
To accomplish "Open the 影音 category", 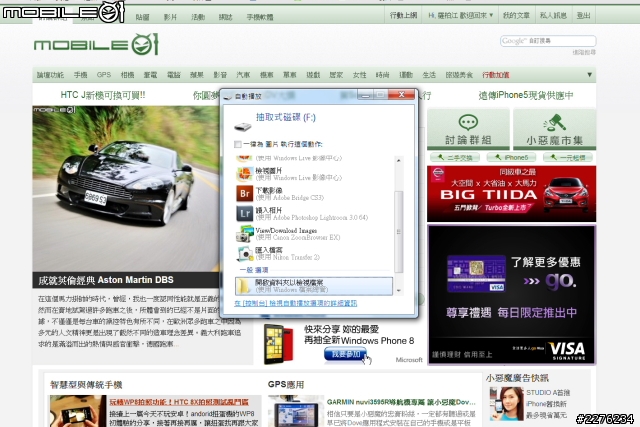I will tap(220, 75).
